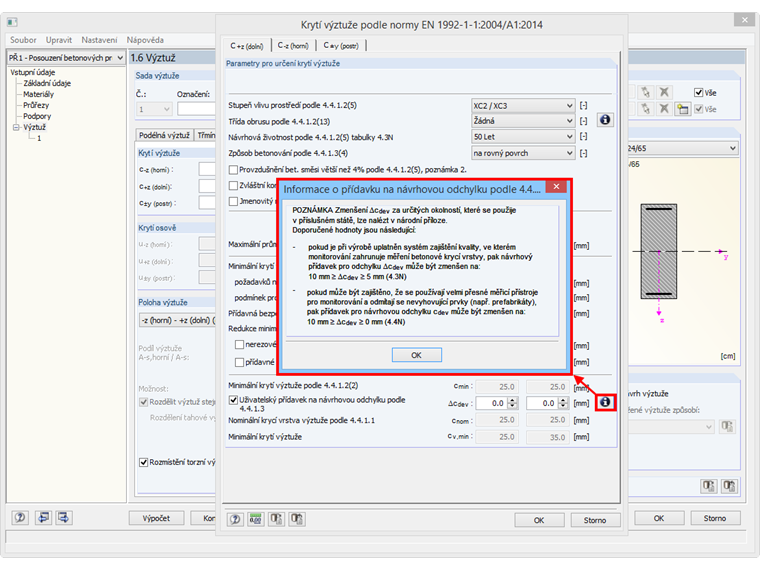Enable Provzdušnění bet. směsi checkbox
760x570 pixels.
[233, 170]
